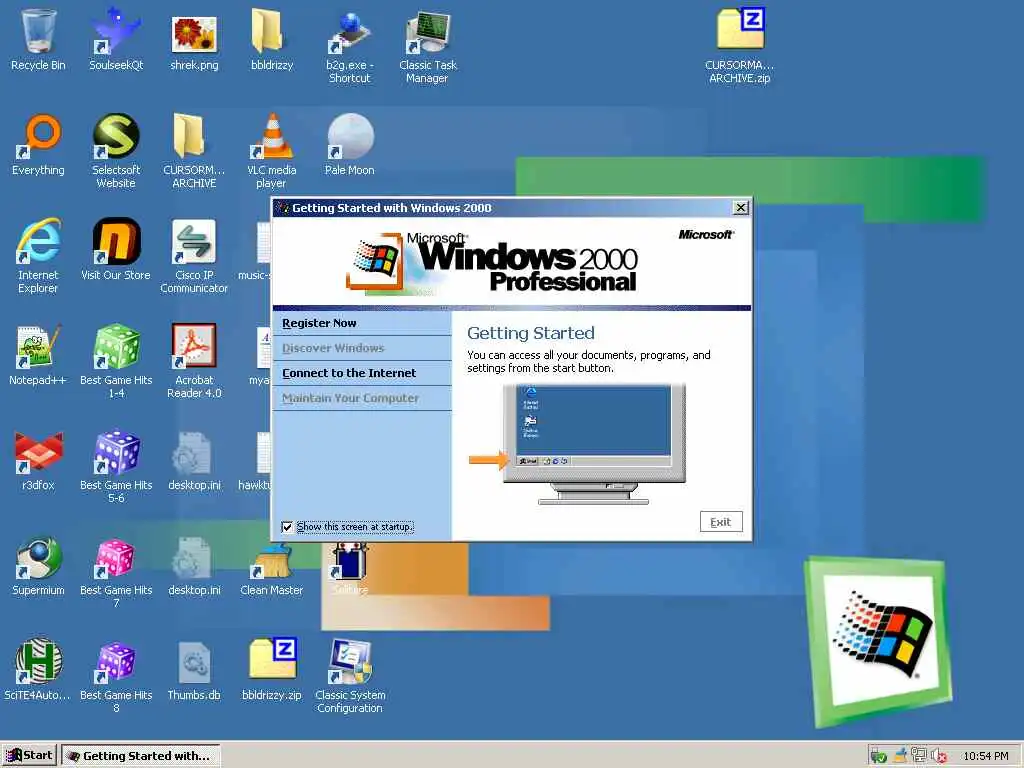1024x768 pixels.
Task: Click the tray clock showing 10:54 PM
Action: [x=985, y=756]
